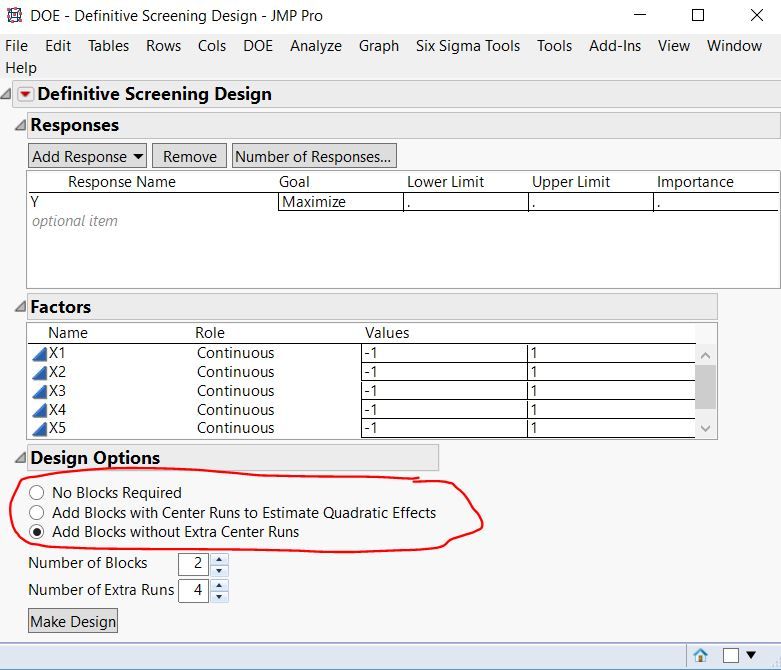Viewport: 781px width, 670px height.
Task: Click the Upper Limit cell for Y
Action: (x=591, y=202)
